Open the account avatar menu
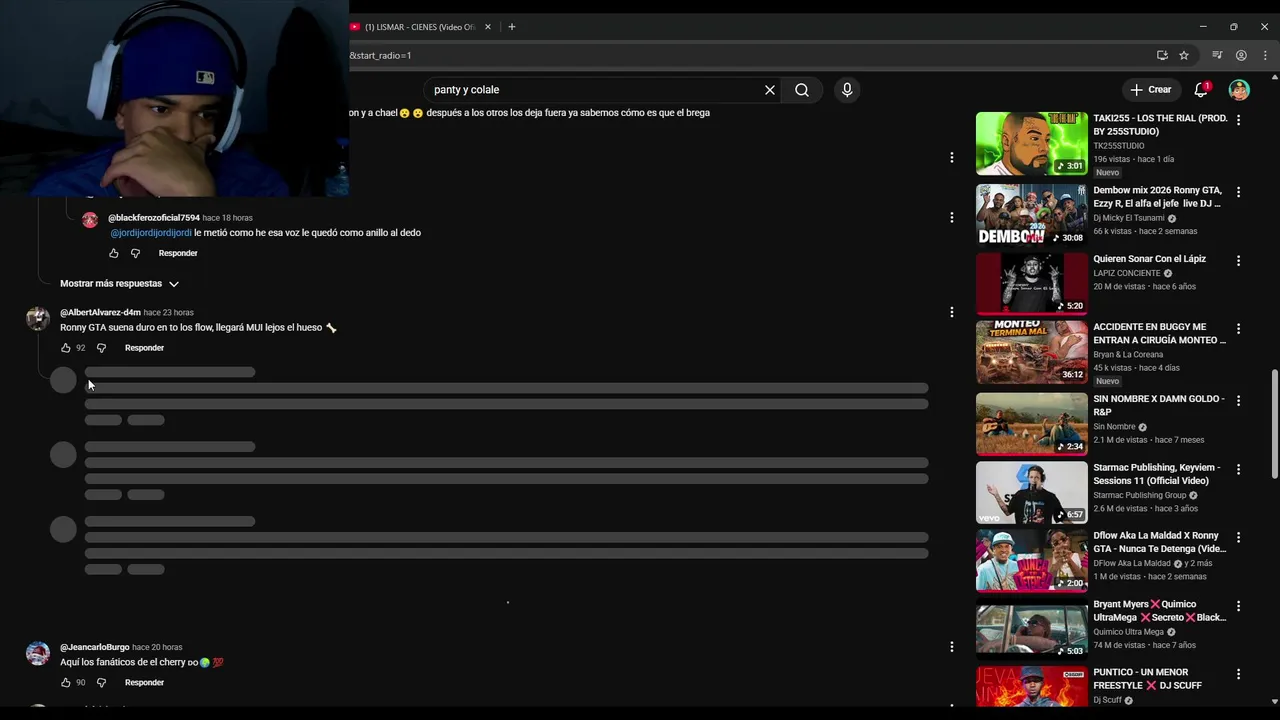The height and width of the screenshot is (720, 1280). 1239,90
